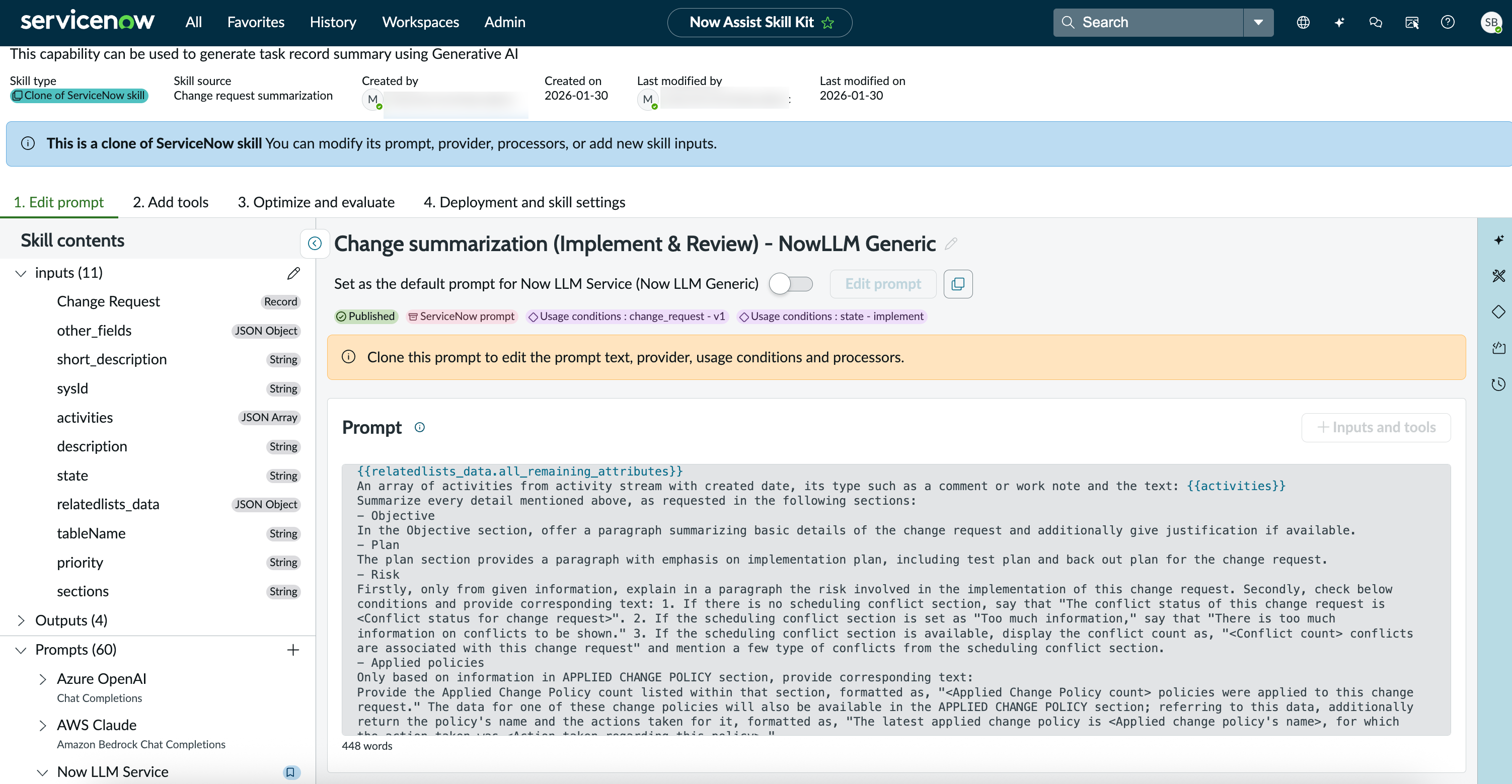Viewport: 1512px width, 784px height.
Task: Open 4. Deployment and skill settings tab
Action: coord(525,202)
